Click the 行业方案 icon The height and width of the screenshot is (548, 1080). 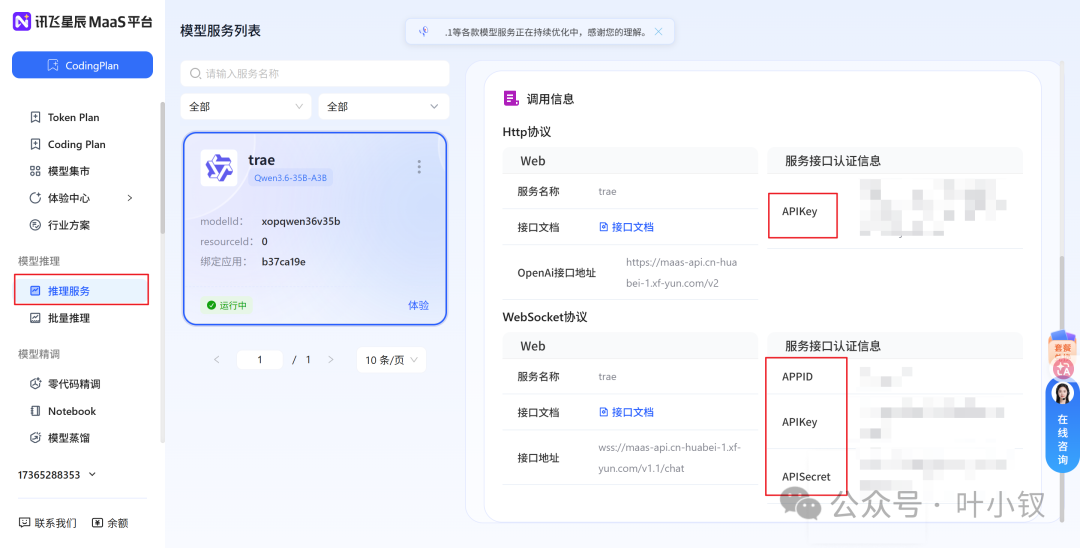[x=35, y=225]
